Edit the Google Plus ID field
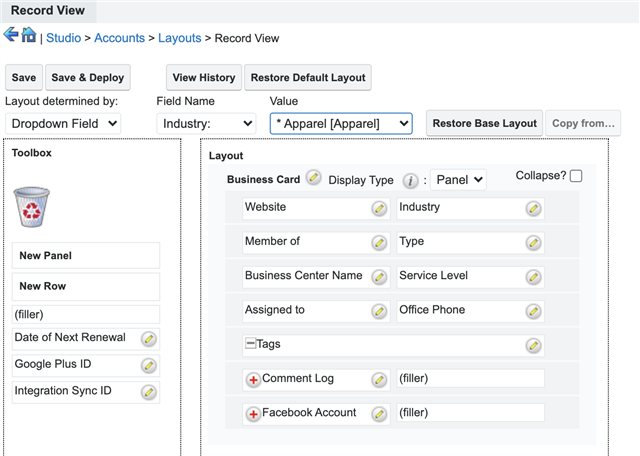 tap(149, 366)
